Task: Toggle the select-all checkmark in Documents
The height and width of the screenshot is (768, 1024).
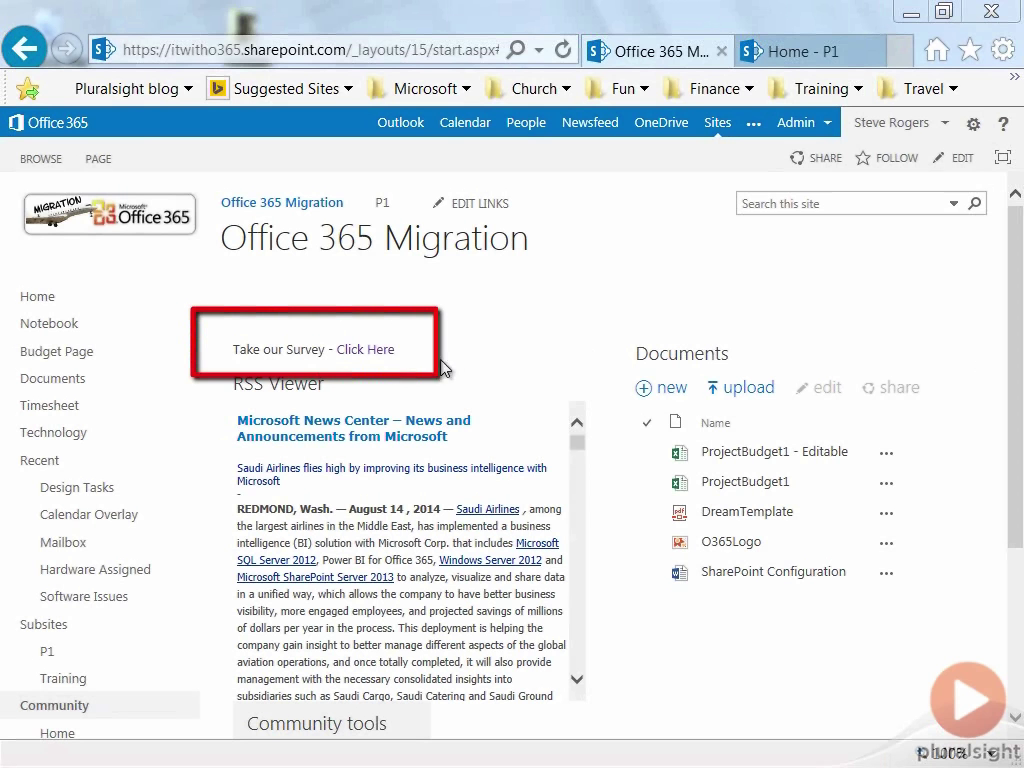Action: (x=647, y=423)
